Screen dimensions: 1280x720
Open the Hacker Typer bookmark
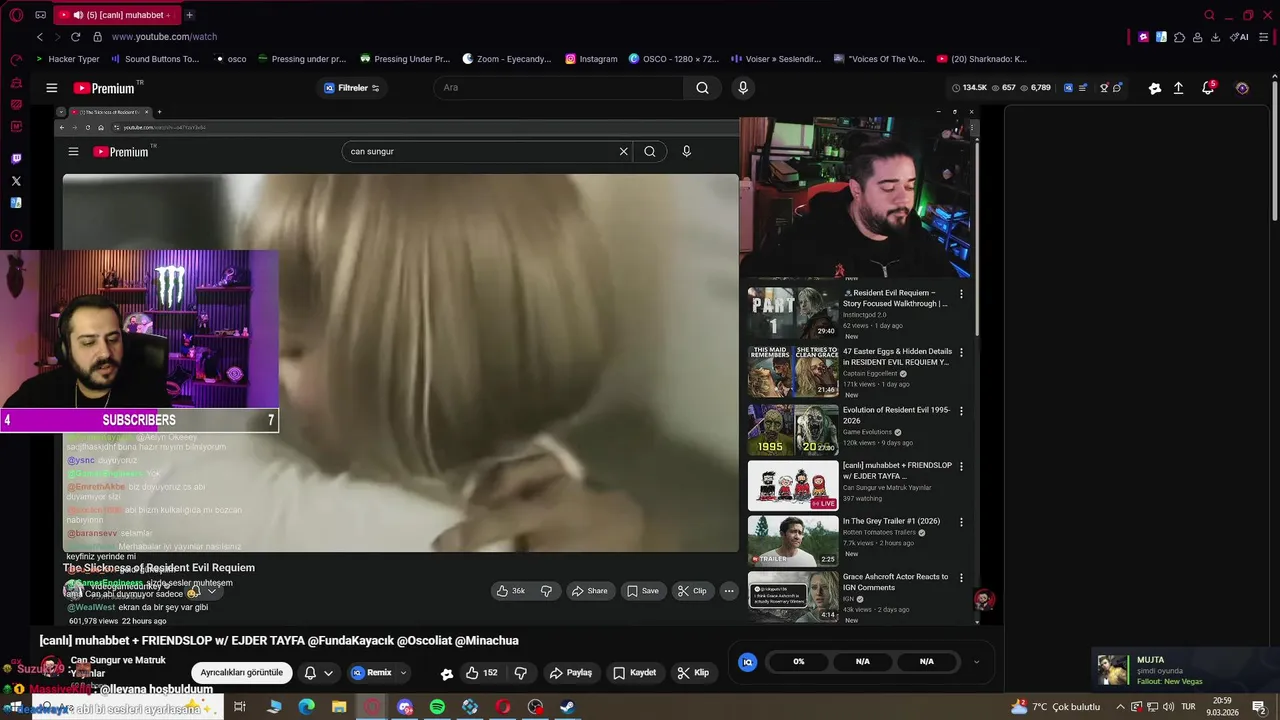[67, 59]
